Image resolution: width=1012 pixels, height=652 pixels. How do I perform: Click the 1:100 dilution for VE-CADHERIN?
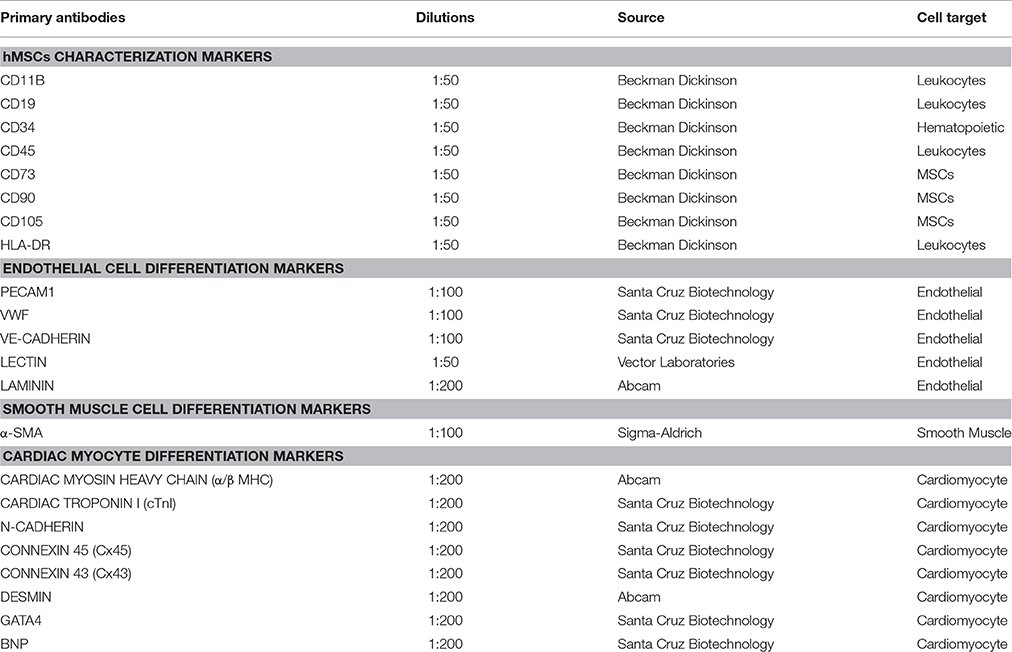pyautogui.click(x=445, y=339)
